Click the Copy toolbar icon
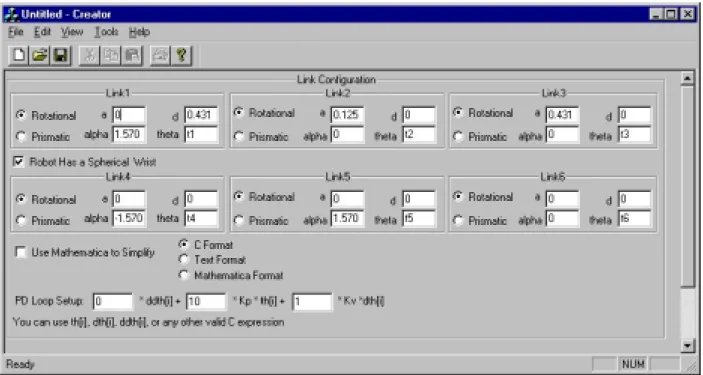Image resolution: width=703 pixels, height=375 pixels. click(110, 56)
